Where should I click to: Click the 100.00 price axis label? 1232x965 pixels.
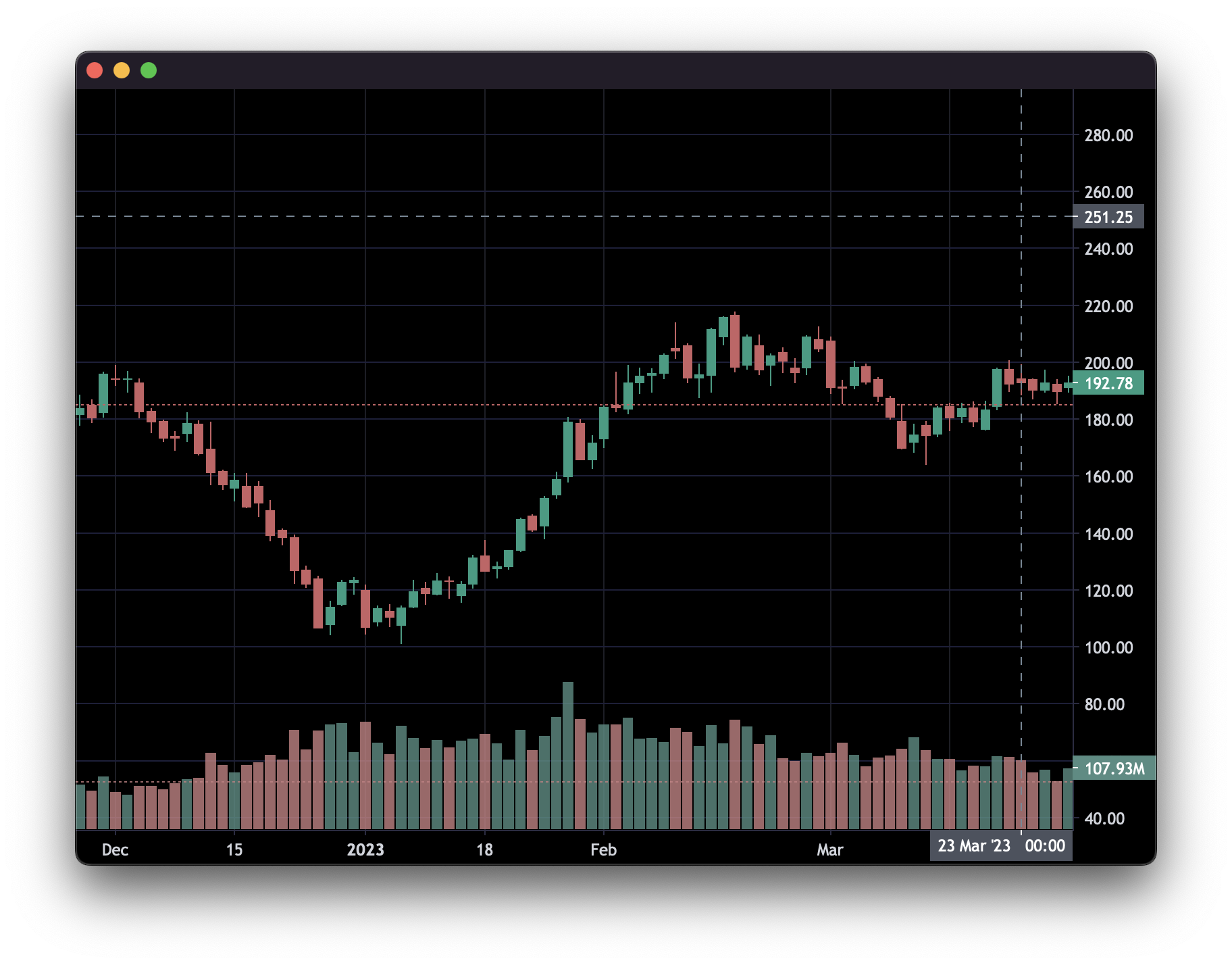click(x=1108, y=647)
